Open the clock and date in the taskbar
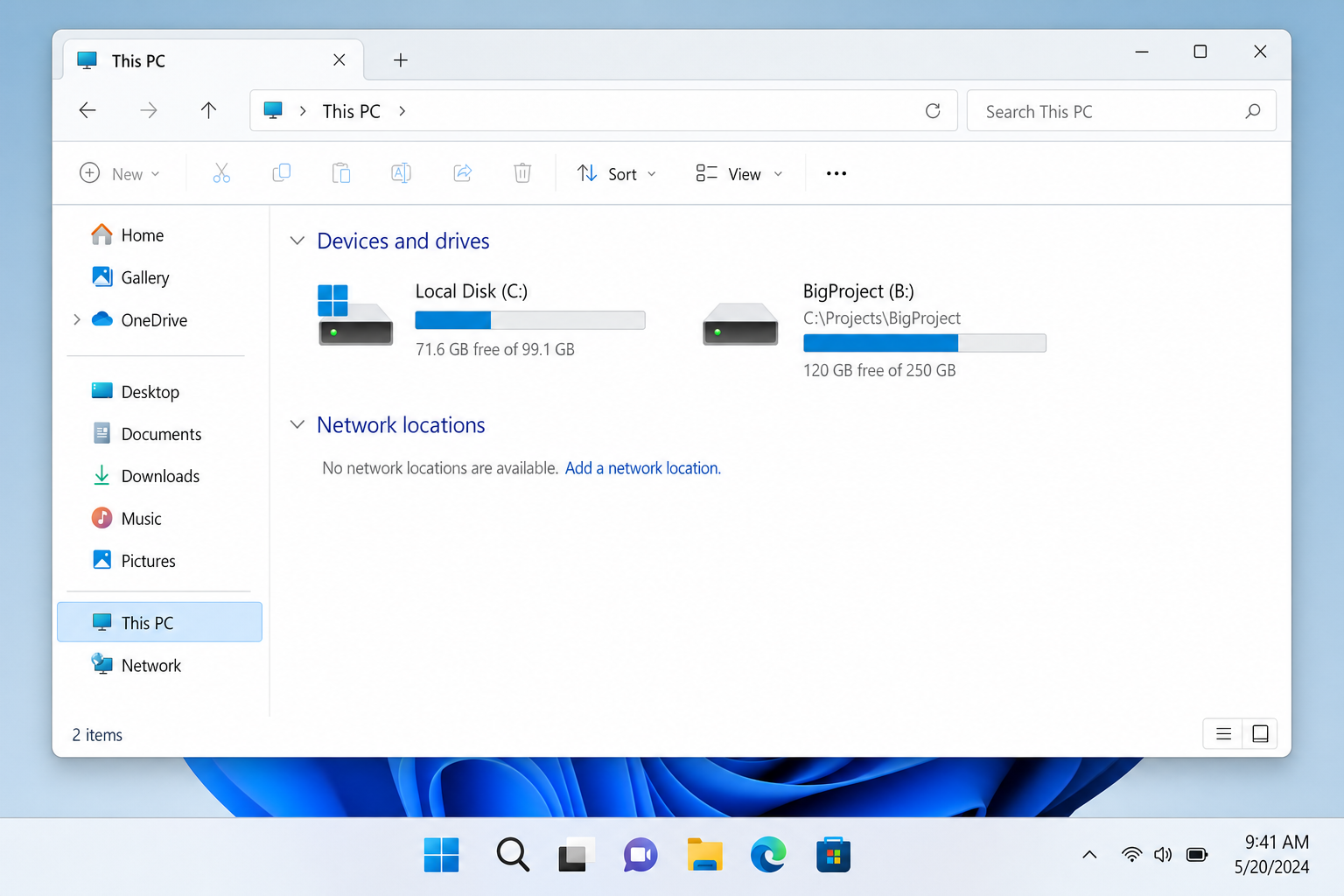 [1272, 854]
